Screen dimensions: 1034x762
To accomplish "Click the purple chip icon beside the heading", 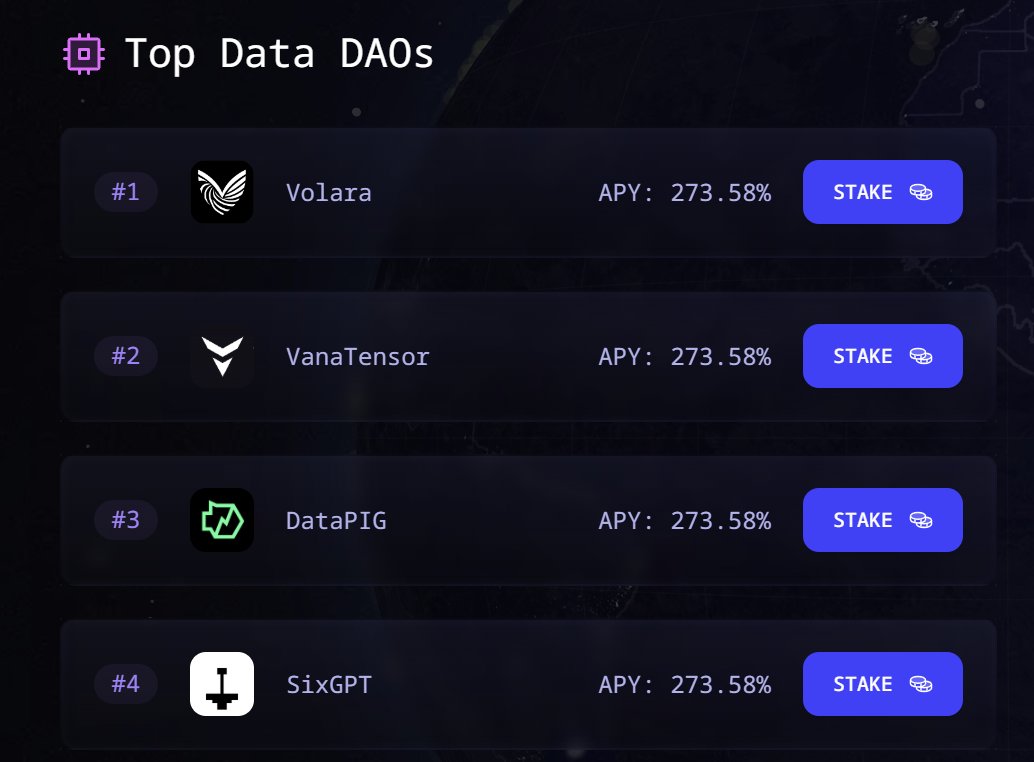I will pos(83,53).
